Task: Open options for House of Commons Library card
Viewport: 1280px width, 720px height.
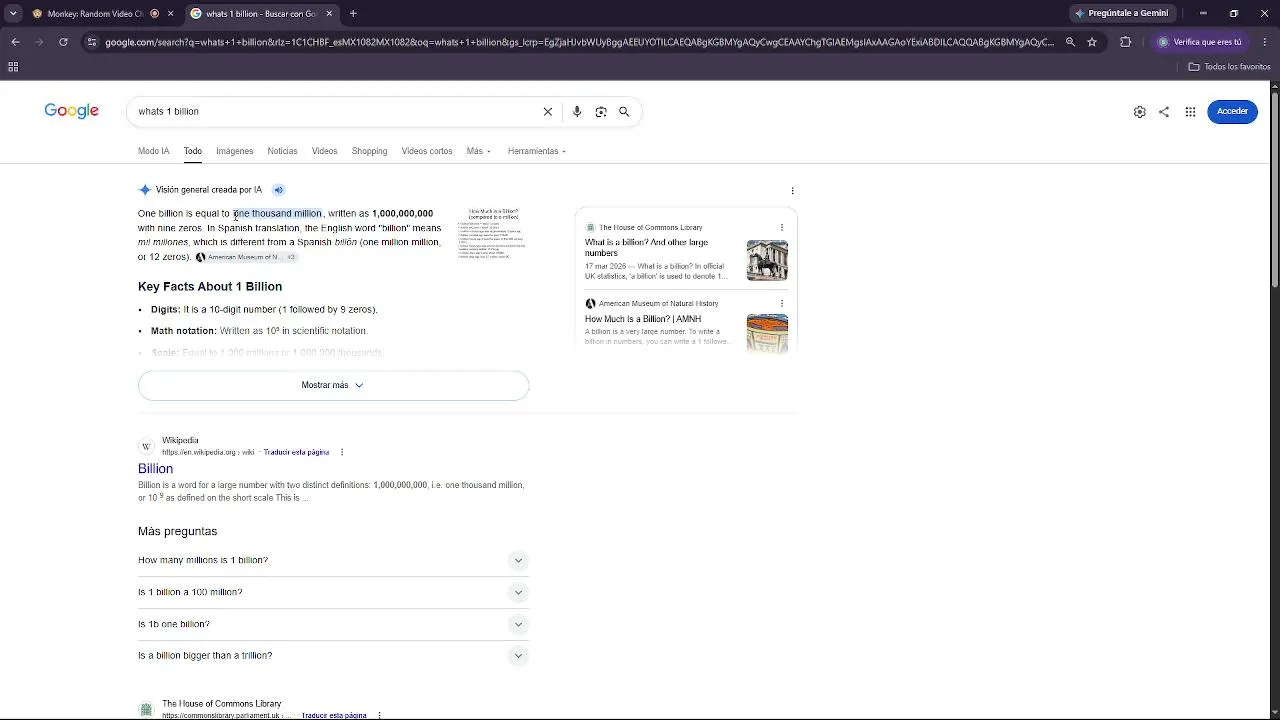Action: (782, 228)
